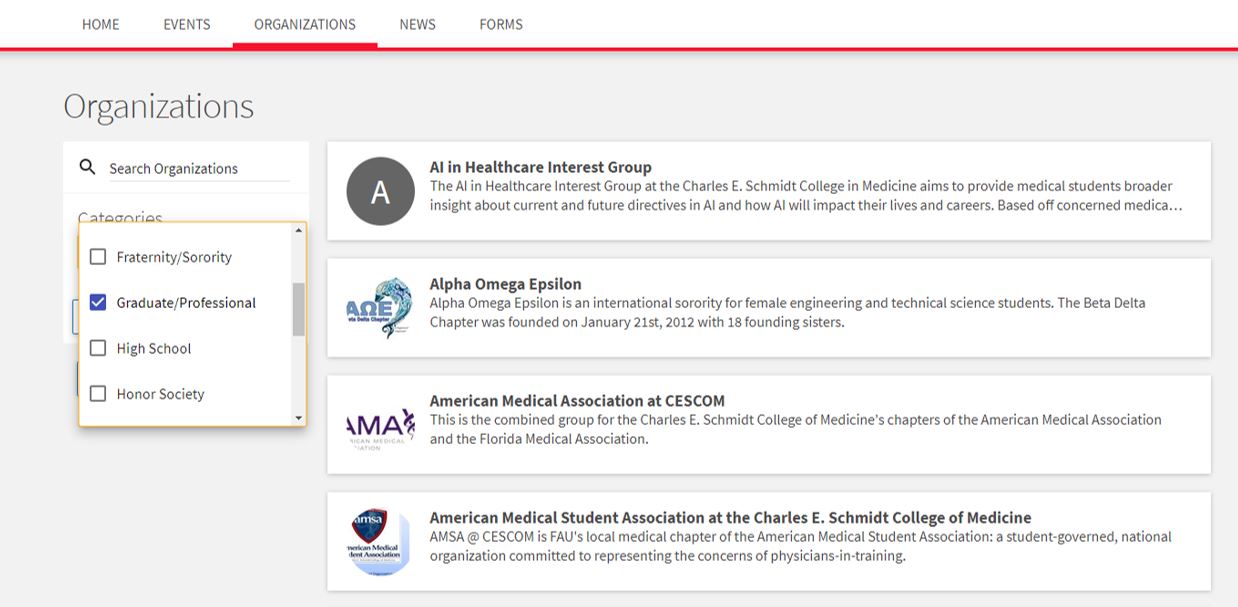
Task: Select the ORGANIZATIONS tab
Action: [x=305, y=24]
